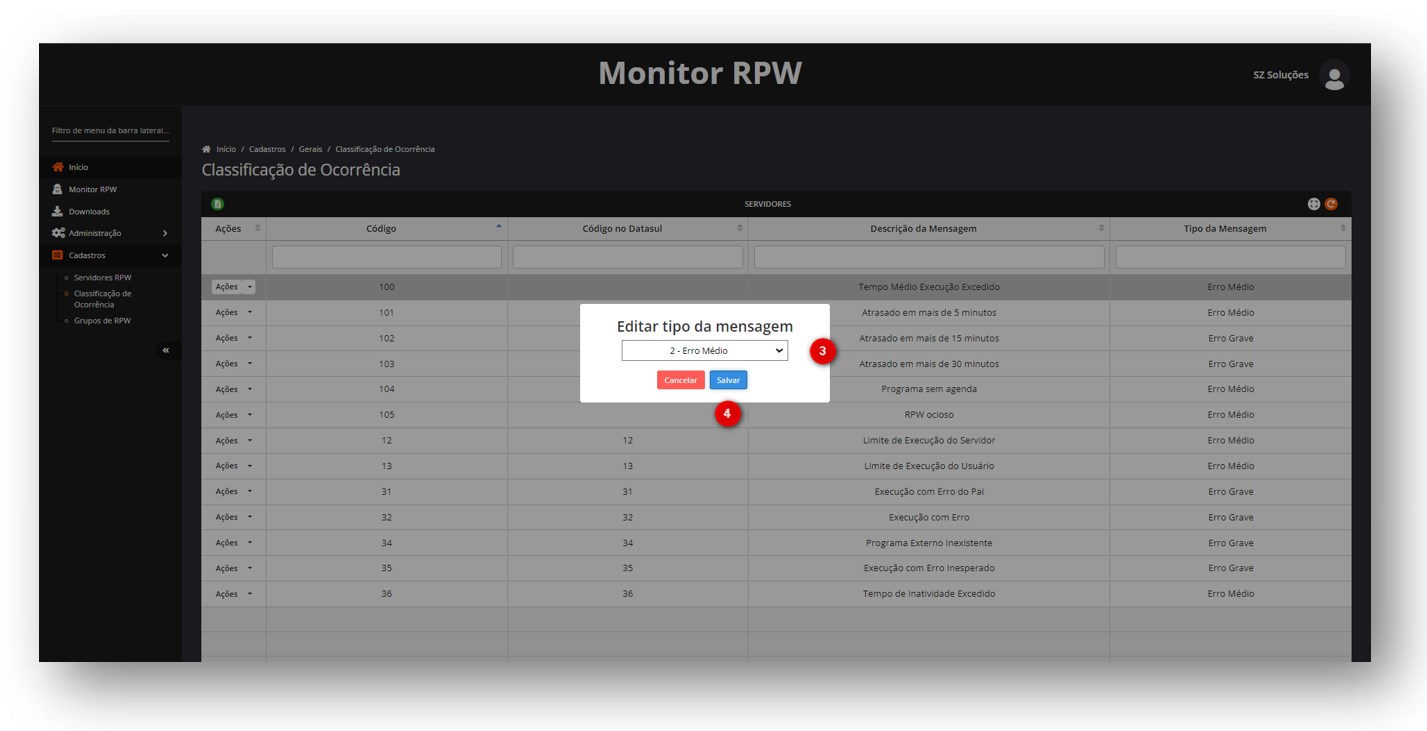1427x731 pixels.
Task: Click the orange refresh table icon
Action: tap(1331, 204)
